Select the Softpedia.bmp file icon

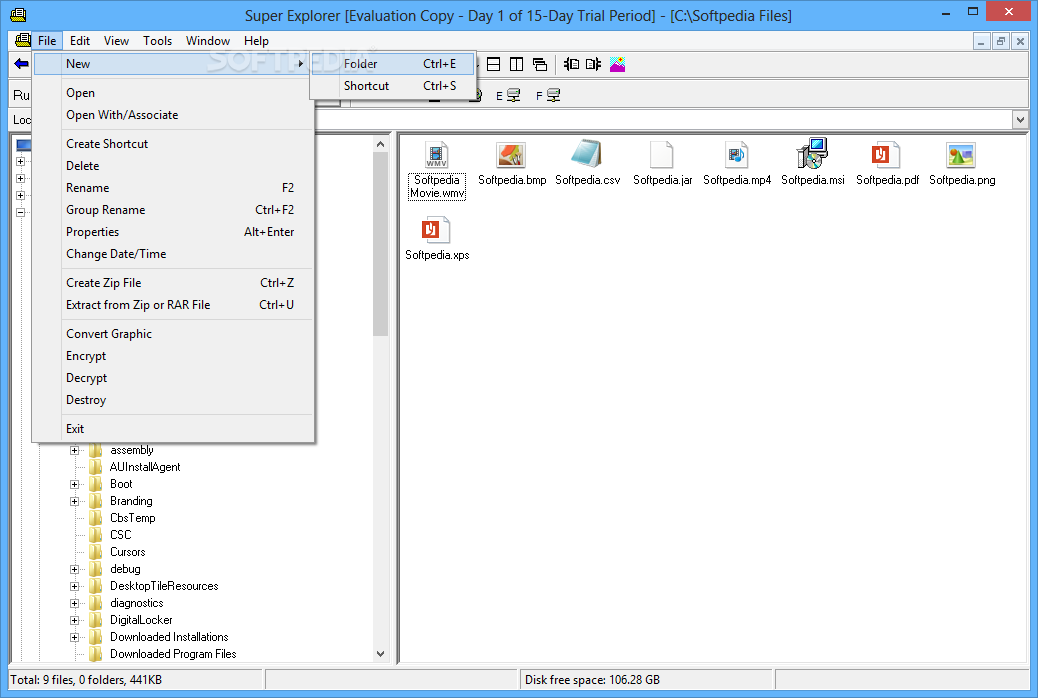[x=511, y=155]
